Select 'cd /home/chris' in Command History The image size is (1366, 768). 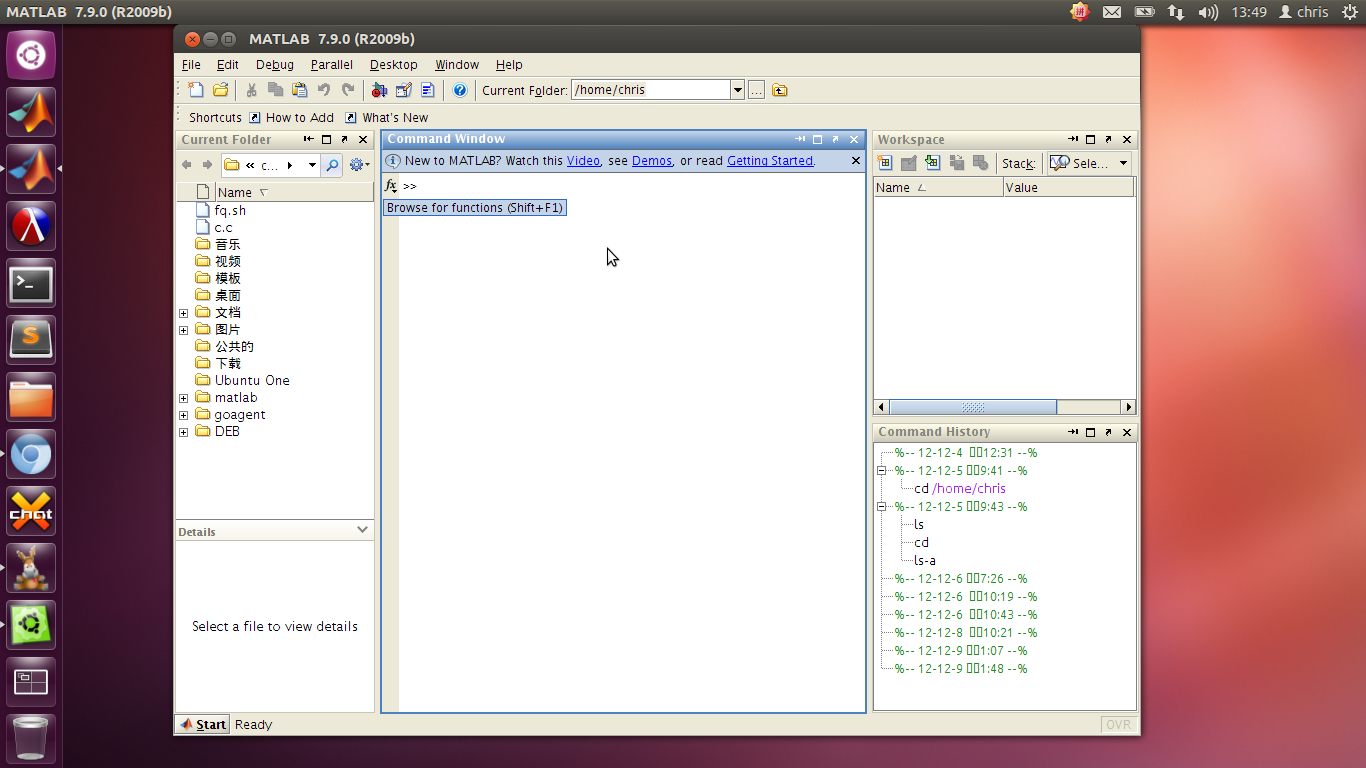click(x=960, y=489)
